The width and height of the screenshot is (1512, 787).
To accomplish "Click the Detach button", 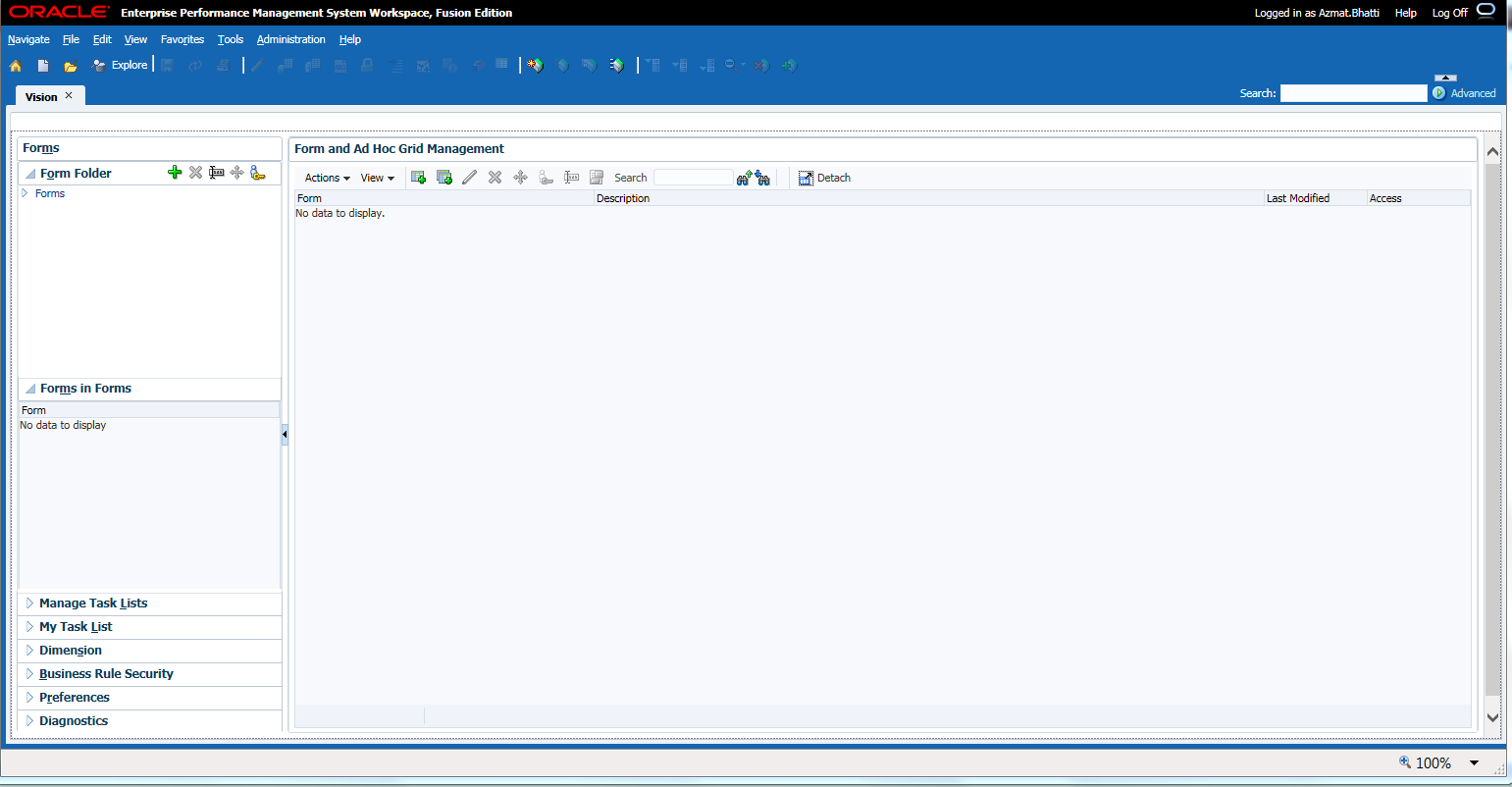I will pyautogui.click(x=824, y=178).
